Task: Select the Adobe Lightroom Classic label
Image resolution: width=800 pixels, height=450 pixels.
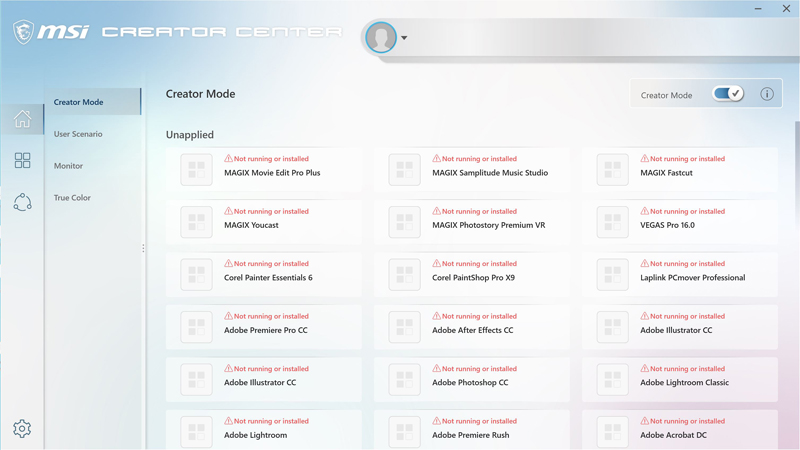Action: coord(684,383)
